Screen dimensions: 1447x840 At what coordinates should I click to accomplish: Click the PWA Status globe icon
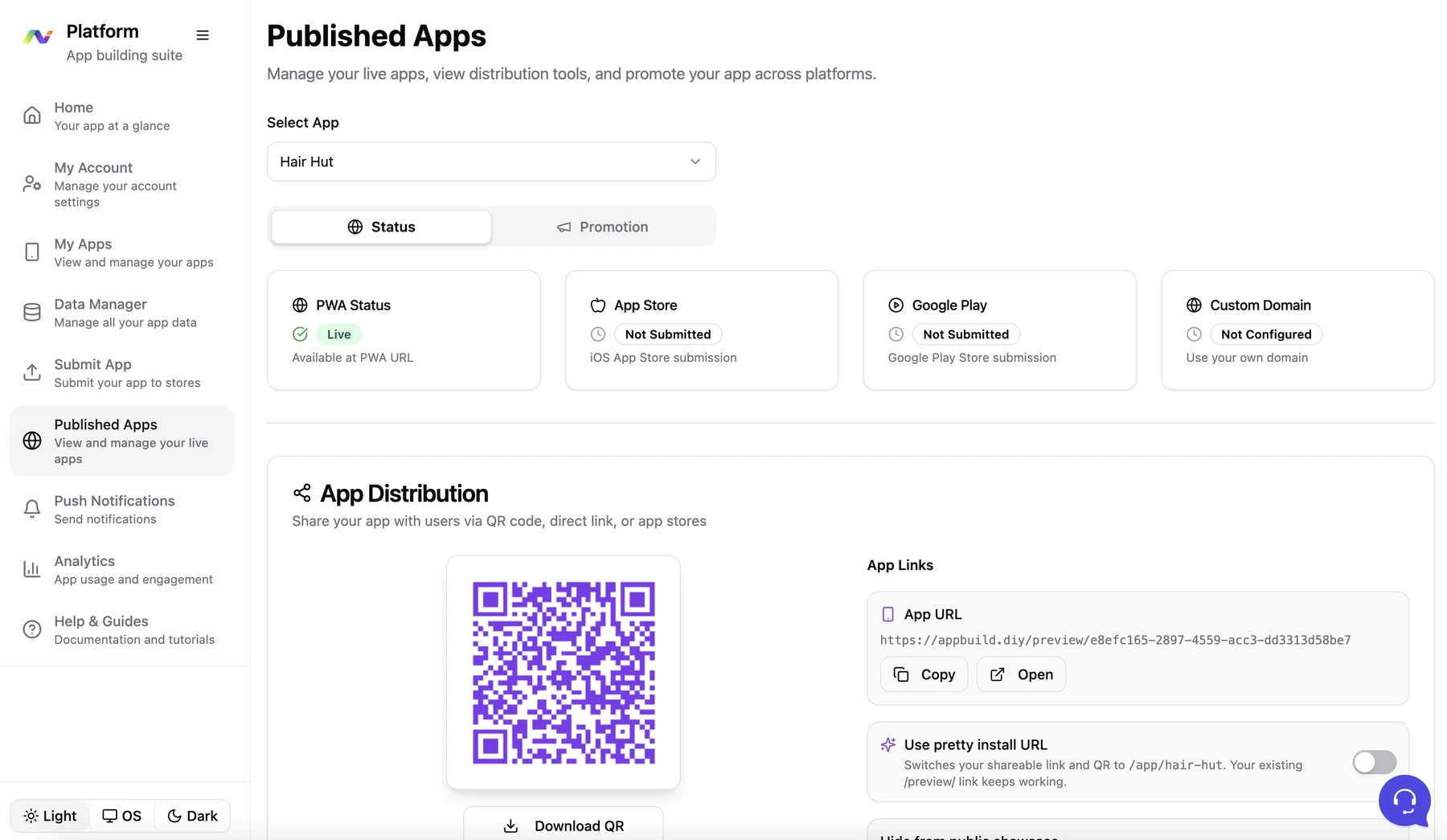[x=300, y=305]
